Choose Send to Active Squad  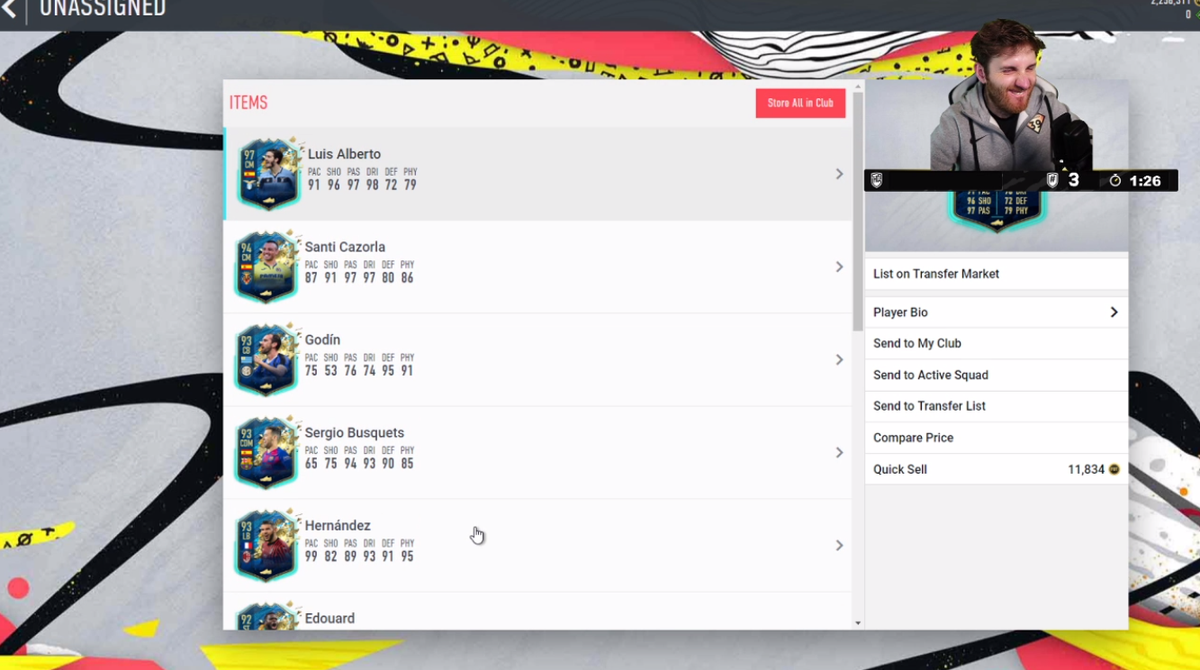(996, 375)
